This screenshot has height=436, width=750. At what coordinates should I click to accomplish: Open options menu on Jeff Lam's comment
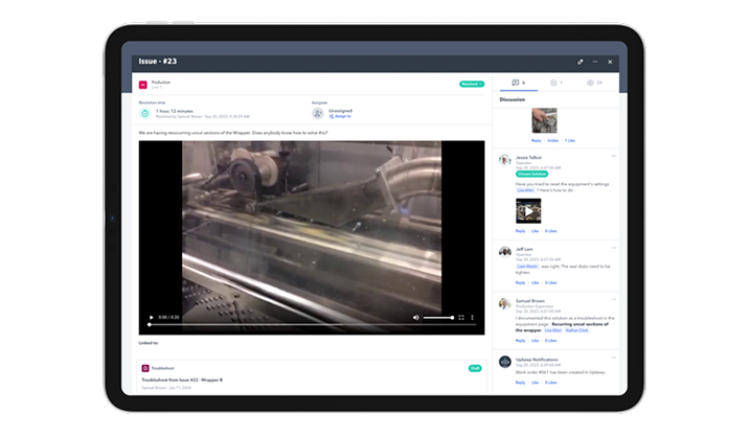613,248
